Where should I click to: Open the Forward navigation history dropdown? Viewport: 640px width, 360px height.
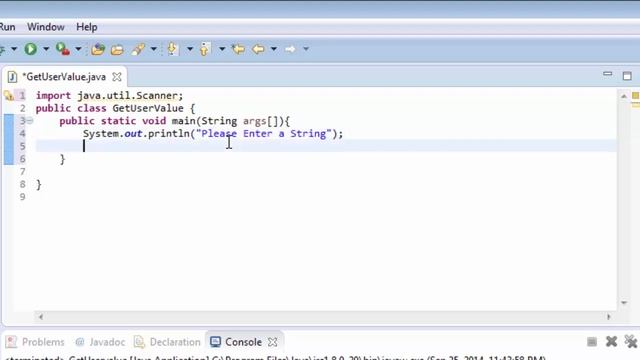(306, 49)
